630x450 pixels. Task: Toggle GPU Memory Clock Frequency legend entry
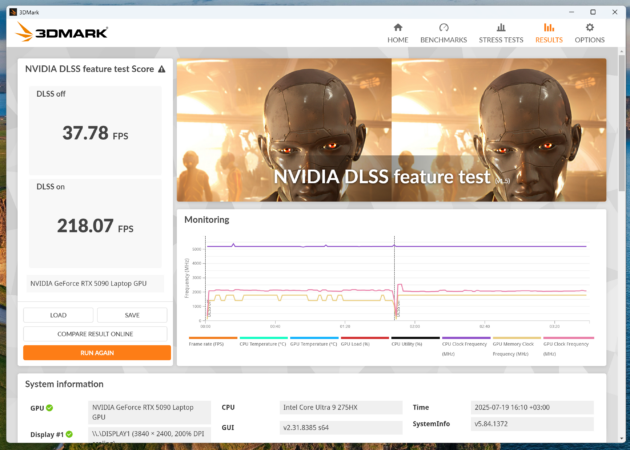point(516,346)
